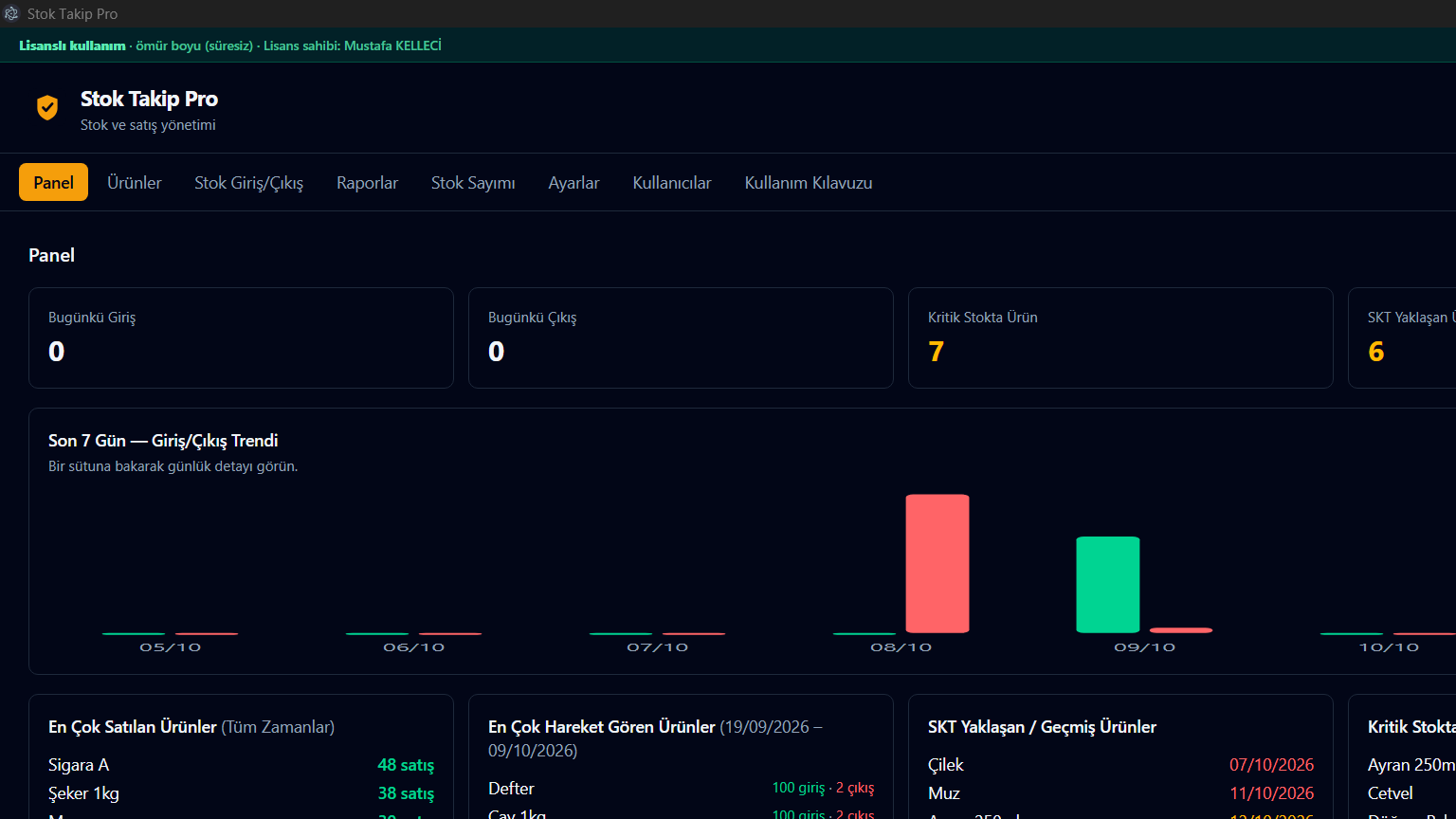
Task: Click Muz in SKT list
Action: pyautogui.click(x=944, y=793)
